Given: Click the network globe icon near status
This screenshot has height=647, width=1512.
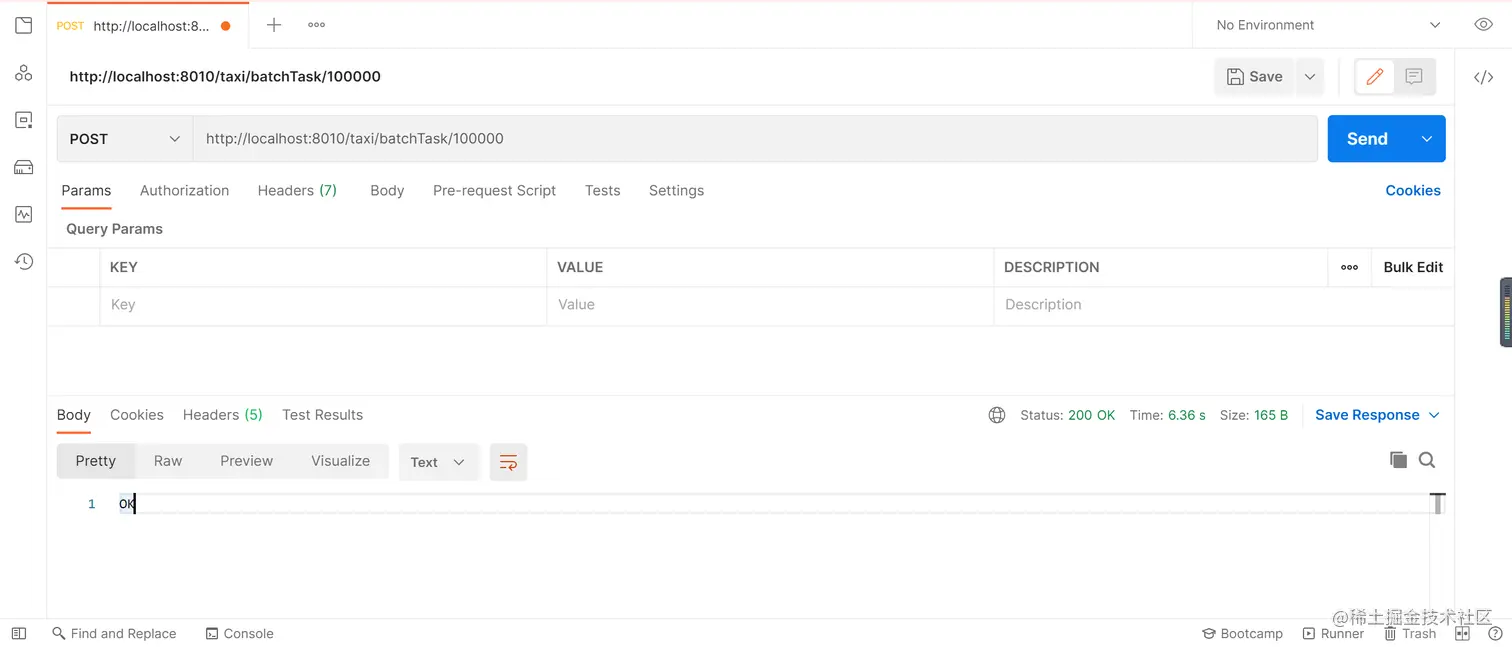Looking at the screenshot, I should [x=997, y=415].
